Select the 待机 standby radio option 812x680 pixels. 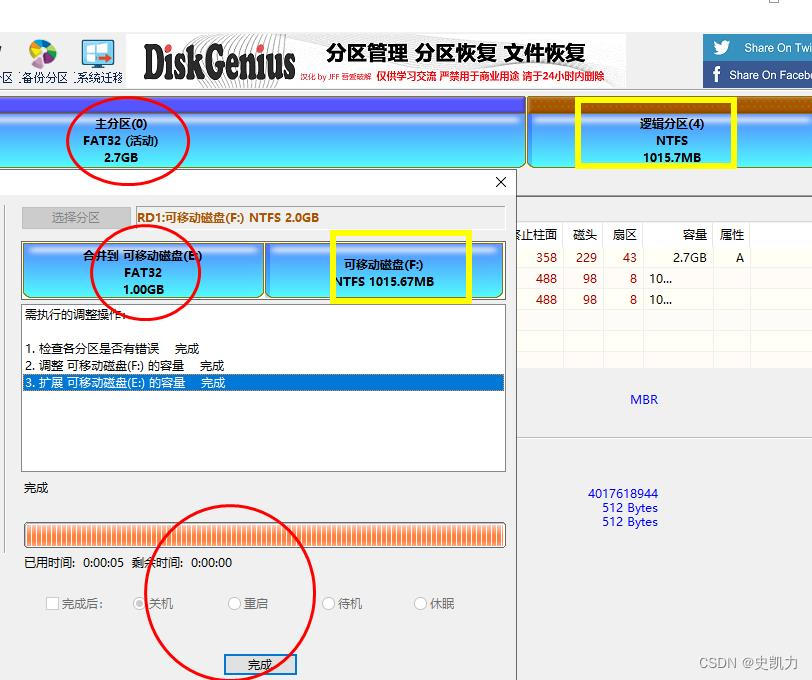coord(328,603)
